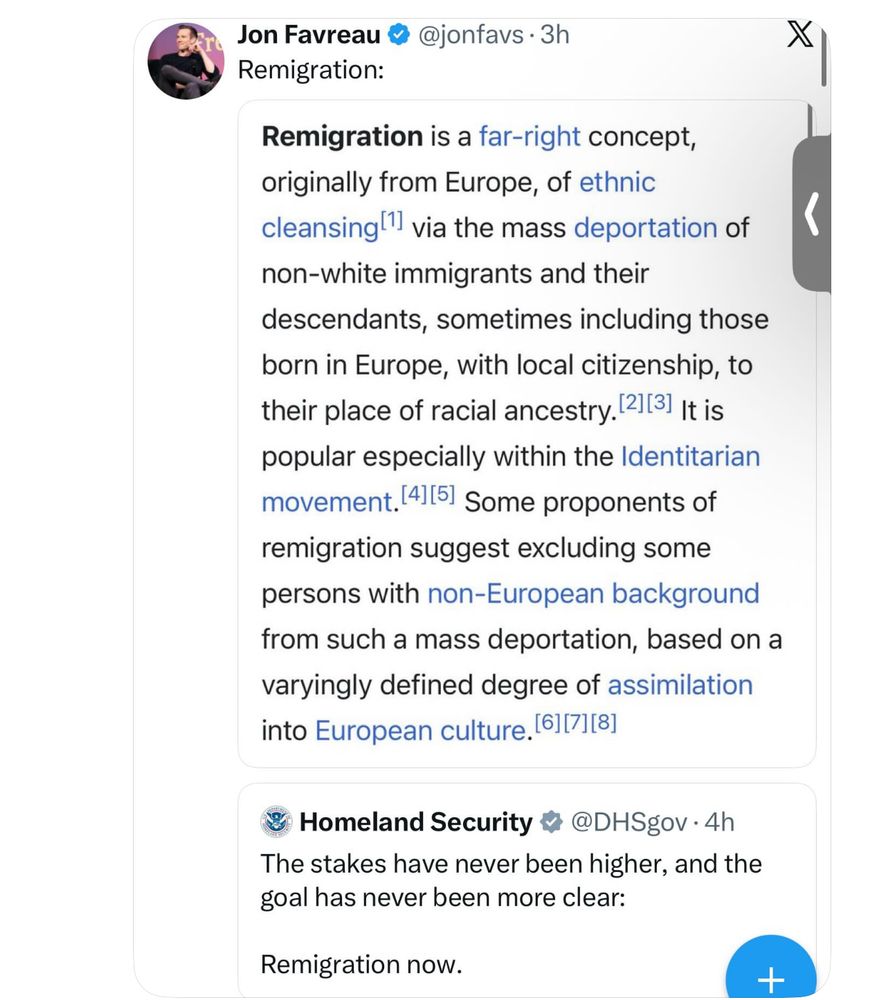
Task: Click the Homeland Security seal avatar
Action: (276, 822)
